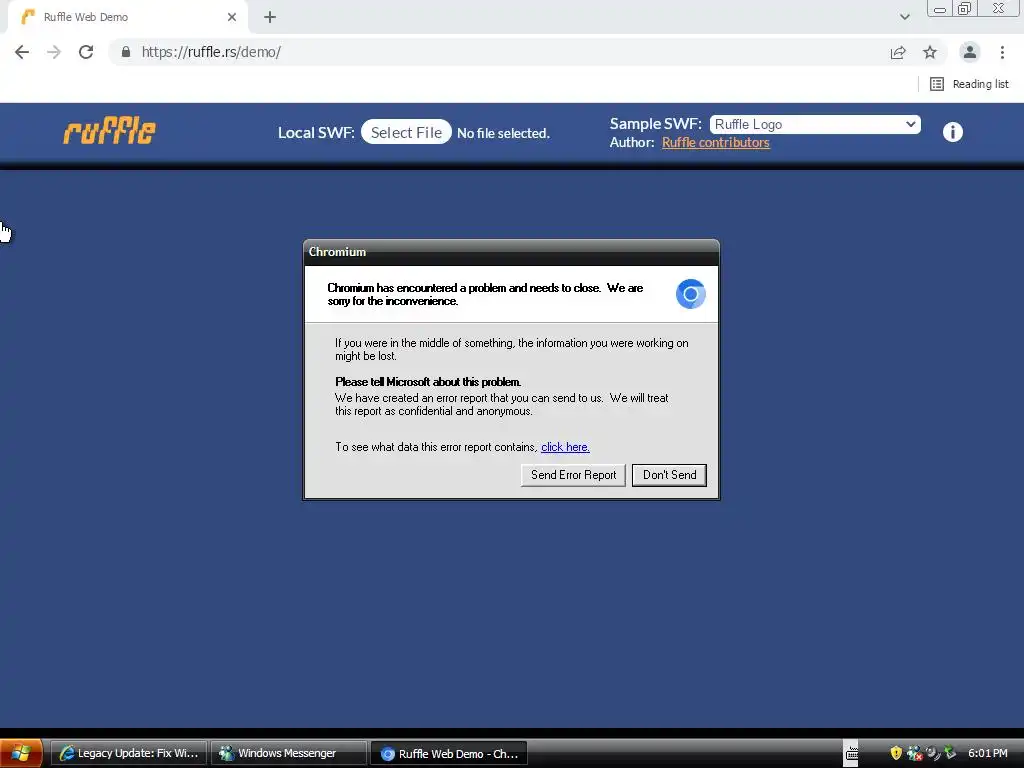The image size is (1024, 768).
Task: Click the Select File button
Action: pyautogui.click(x=406, y=133)
